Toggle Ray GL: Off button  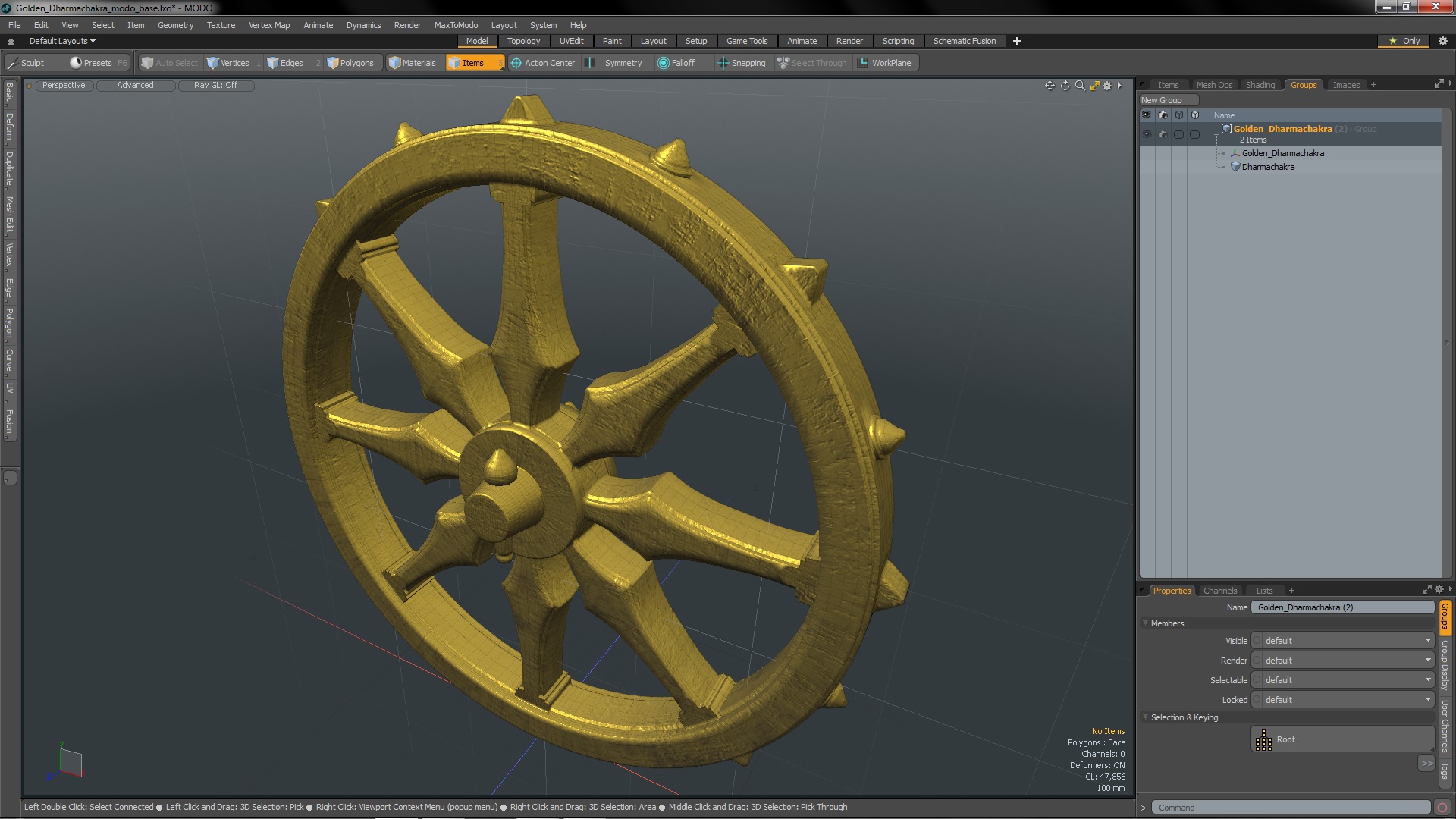pos(215,85)
